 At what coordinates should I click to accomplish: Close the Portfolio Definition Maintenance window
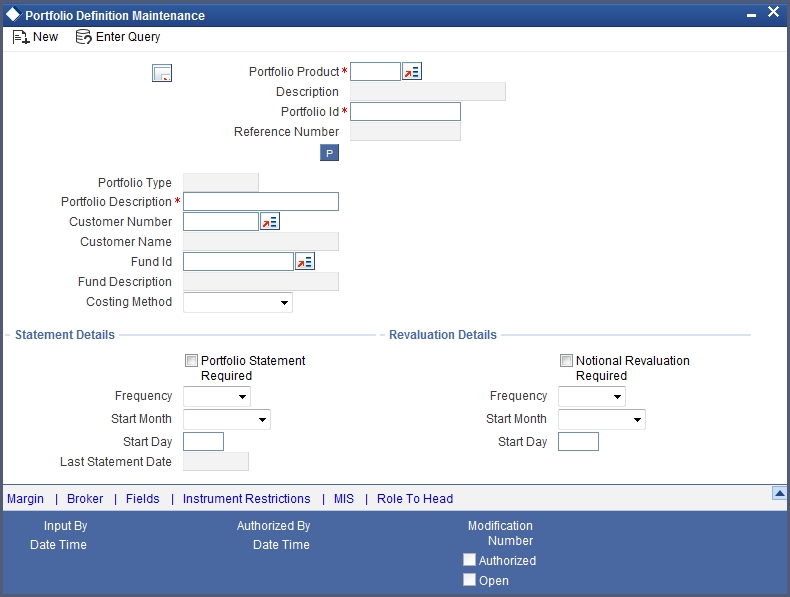coord(773,12)
